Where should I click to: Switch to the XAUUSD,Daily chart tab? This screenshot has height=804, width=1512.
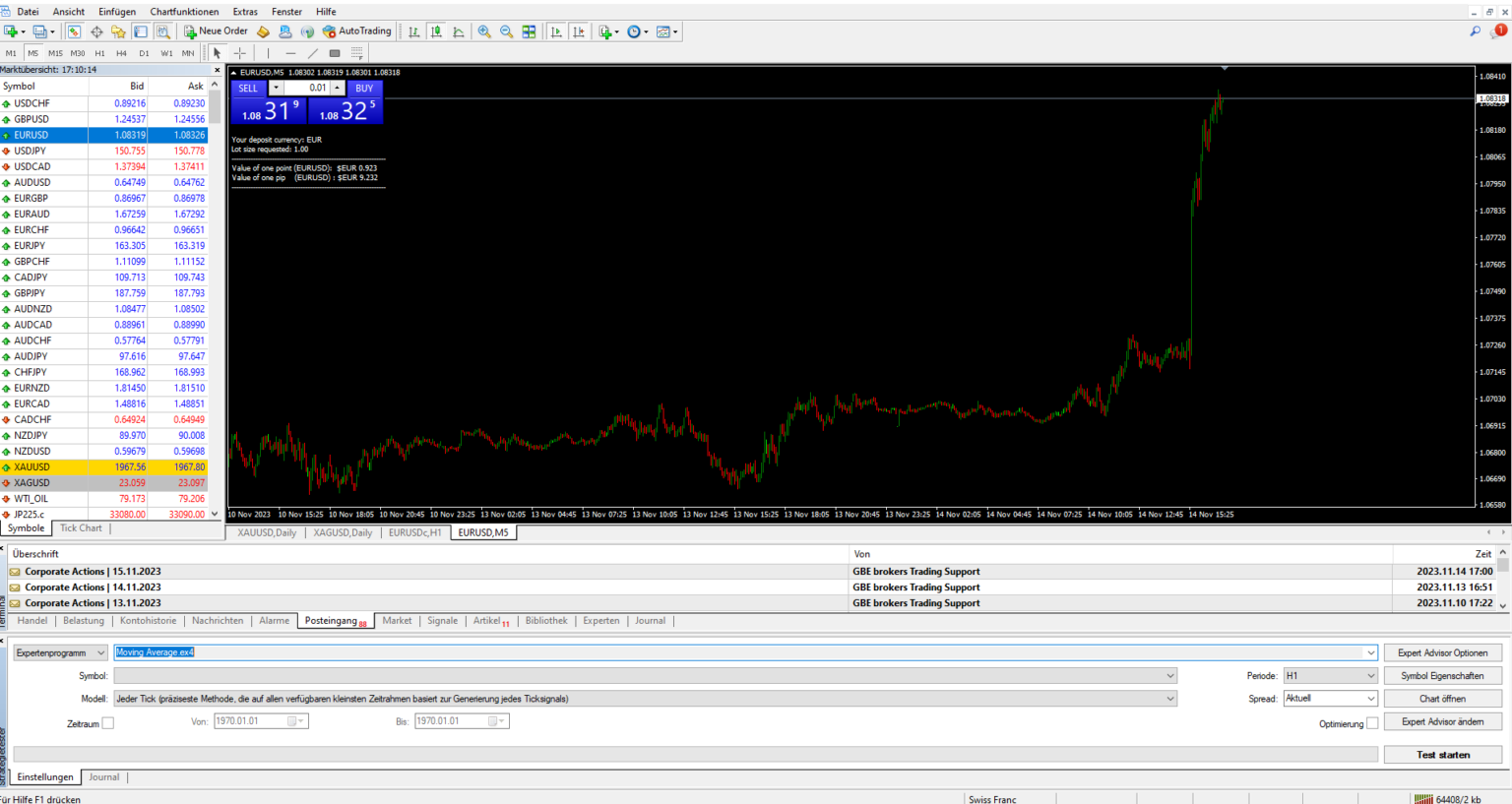pyautogui.click(x=266, y=531)
